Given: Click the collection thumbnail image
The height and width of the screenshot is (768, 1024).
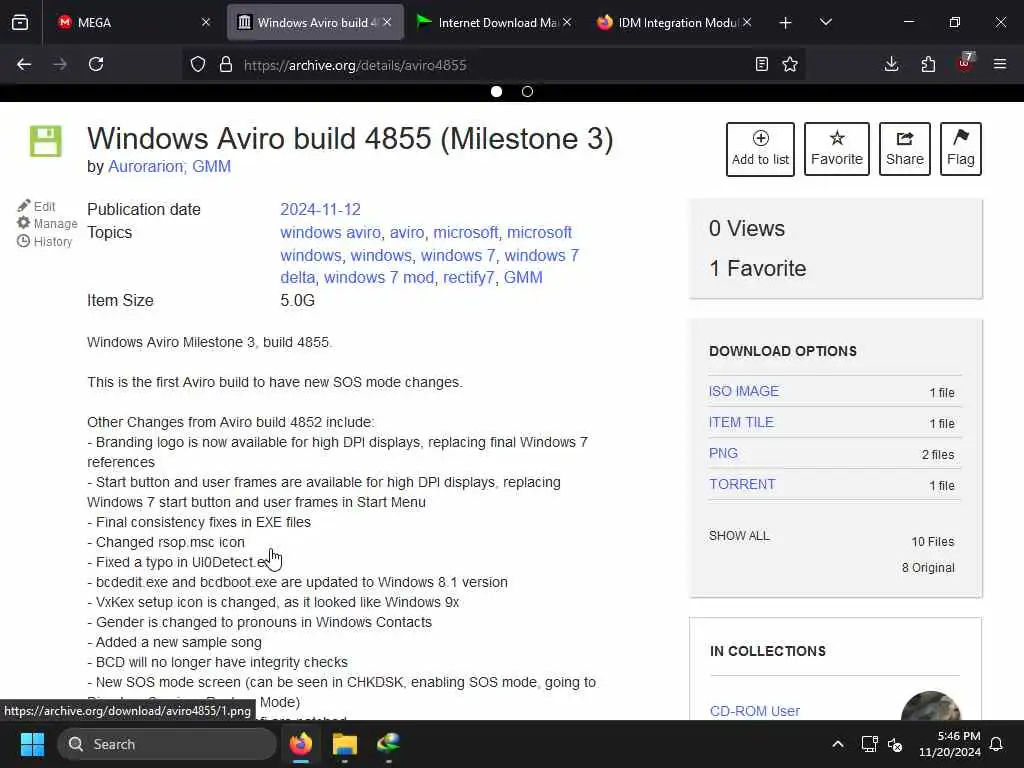Looking at the screenshot, I should point(931,706).
